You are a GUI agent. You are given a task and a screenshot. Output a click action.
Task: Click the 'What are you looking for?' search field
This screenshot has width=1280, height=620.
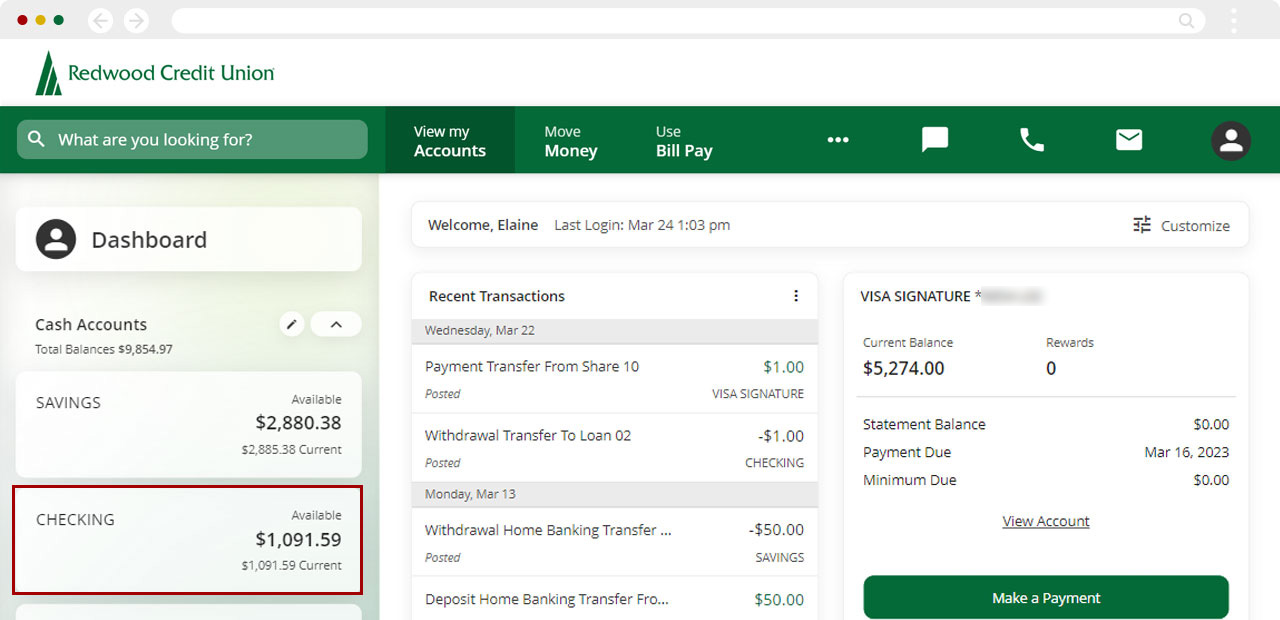192,139
